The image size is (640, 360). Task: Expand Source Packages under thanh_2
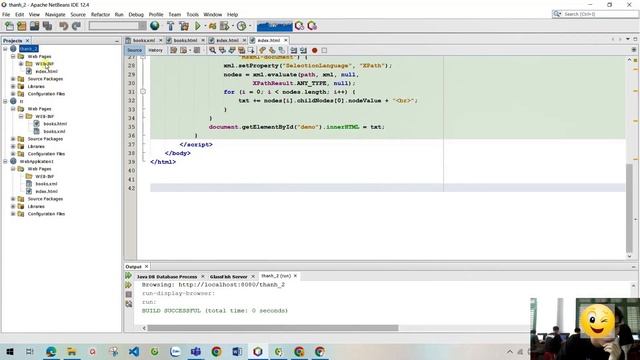13,79
